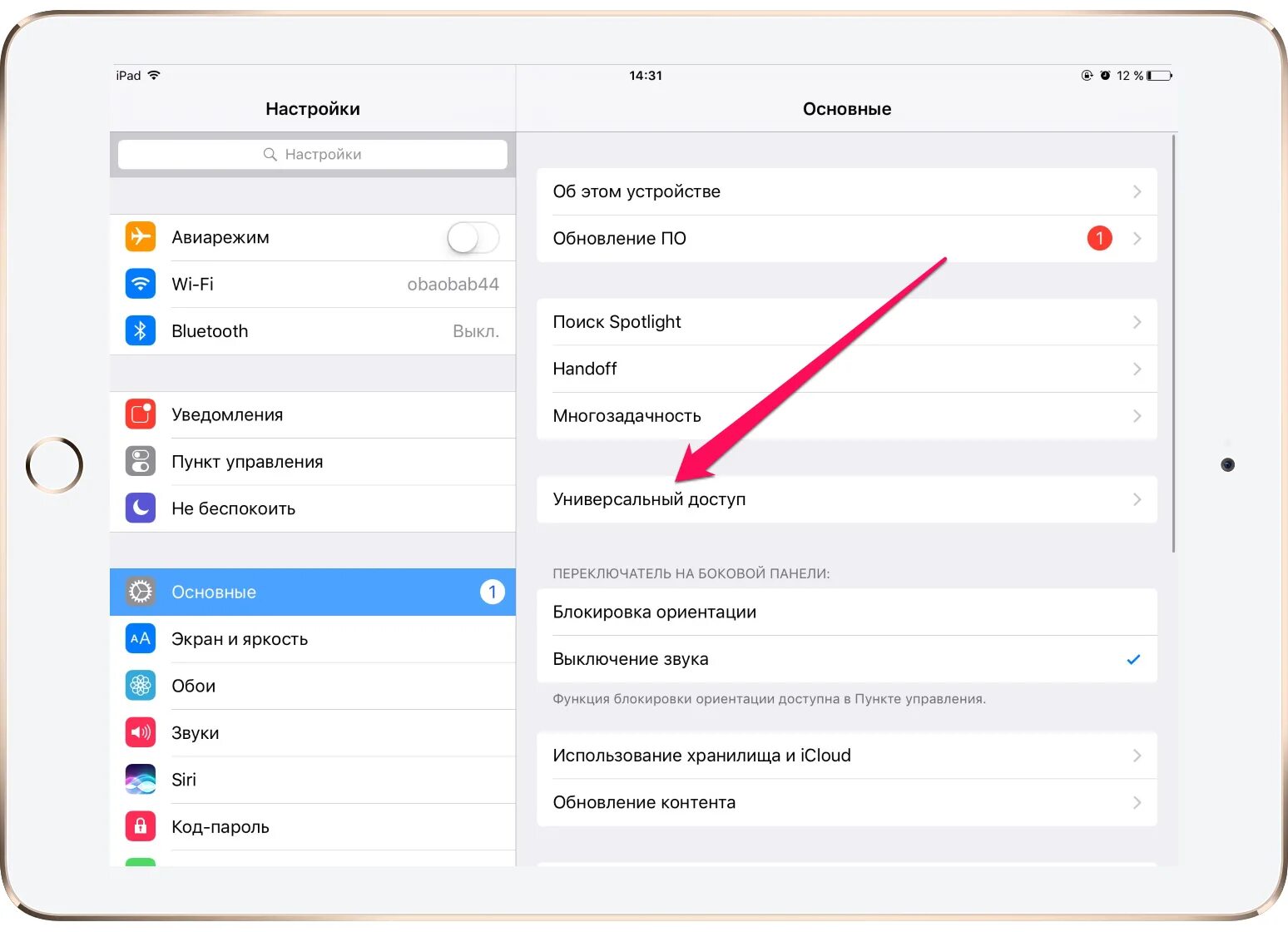1288x932 pixels.
Task: Open Обновление контента
Action: (847, 802)
